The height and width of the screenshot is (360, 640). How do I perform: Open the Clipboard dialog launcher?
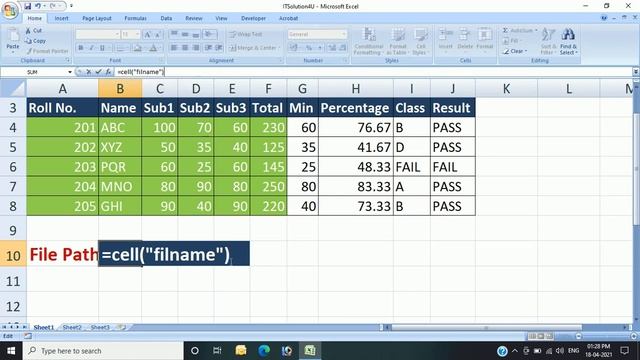tap(68, 60)
